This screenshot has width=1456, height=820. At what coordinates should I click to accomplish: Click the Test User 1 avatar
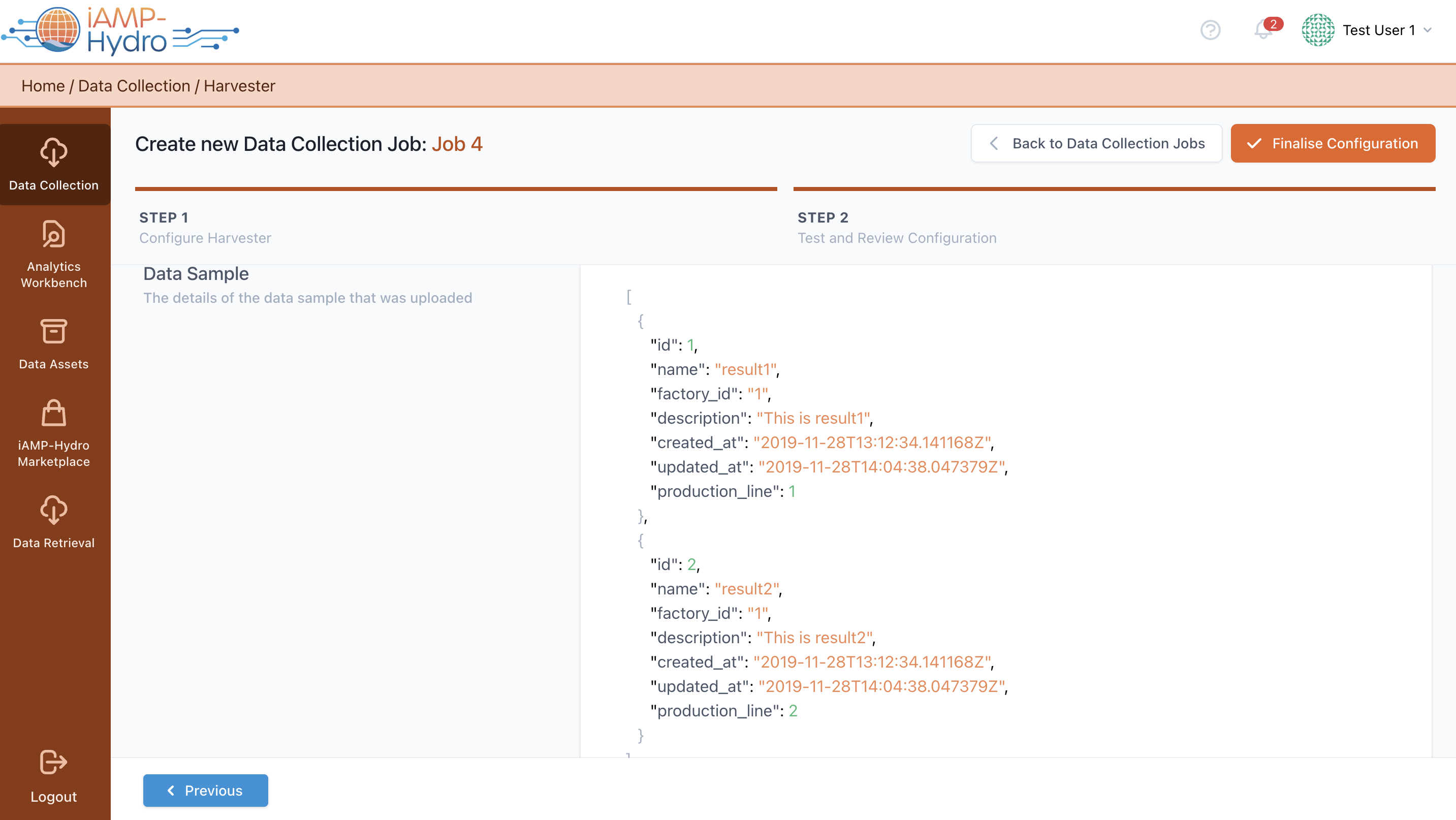1317,30
